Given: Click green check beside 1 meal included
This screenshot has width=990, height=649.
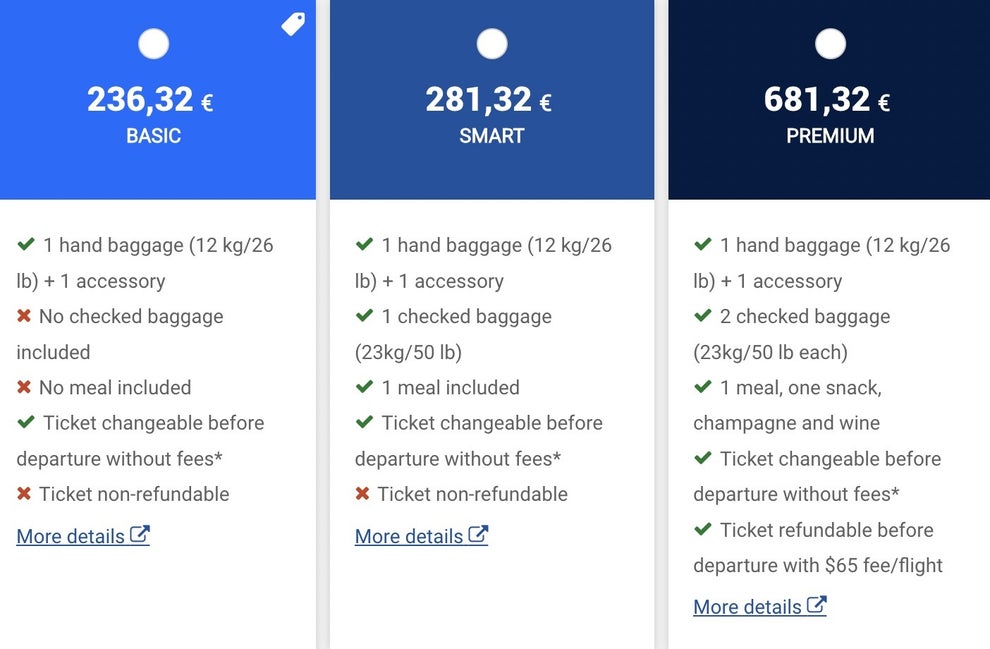Looking at the screenshot, I should 364,387.
